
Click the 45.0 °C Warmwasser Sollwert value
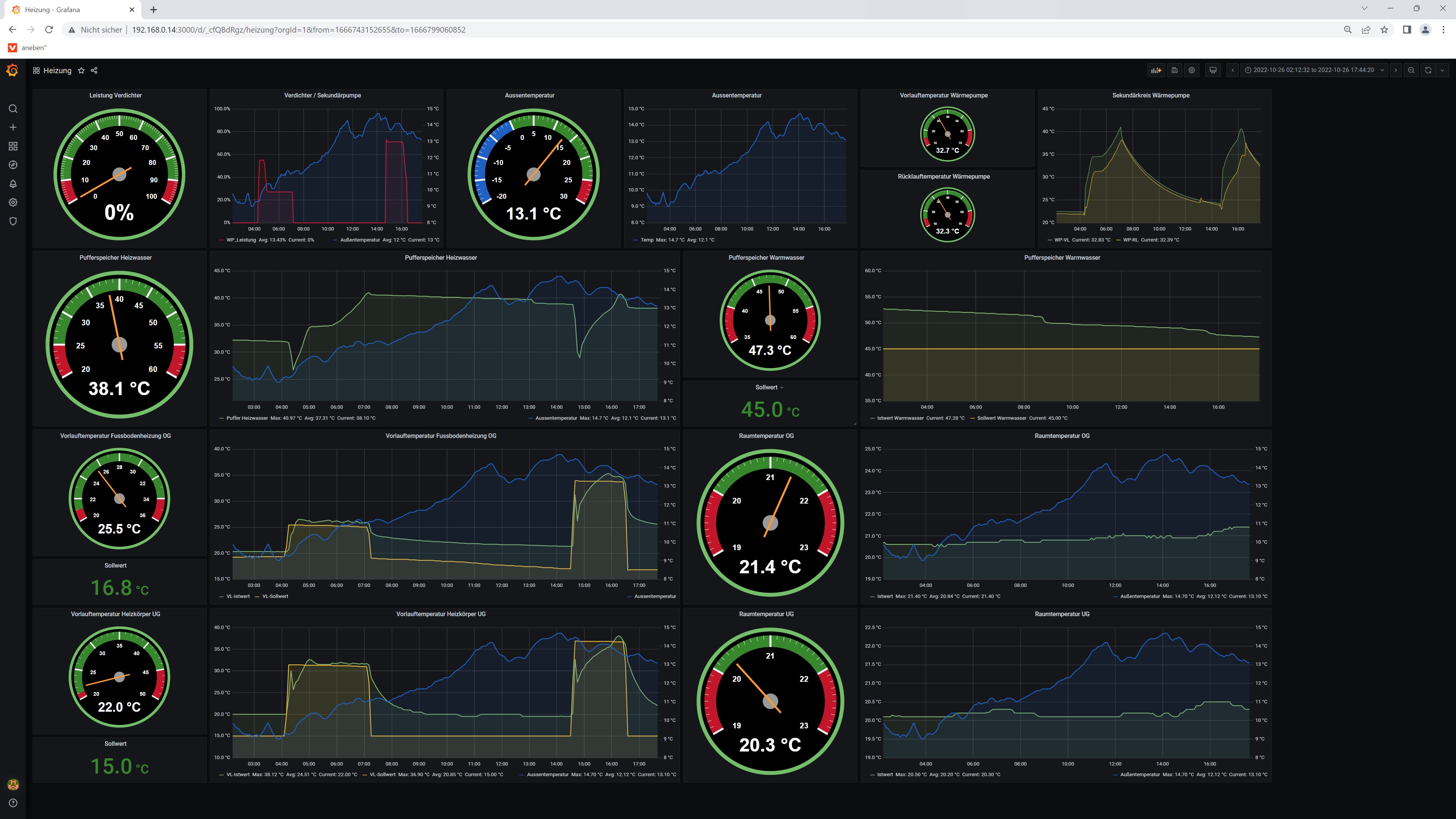(x=770, y=409)
